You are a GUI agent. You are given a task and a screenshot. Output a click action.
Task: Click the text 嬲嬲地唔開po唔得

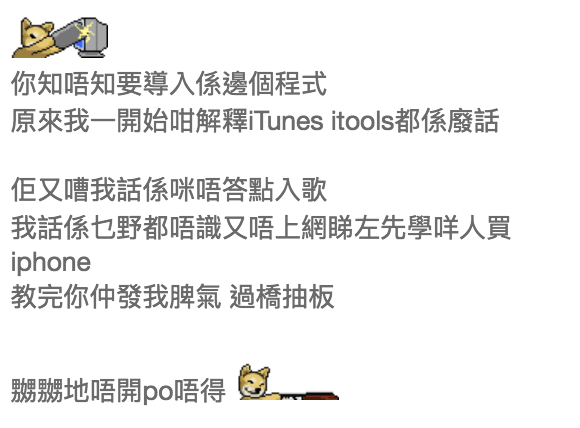[x=118, y=391]
